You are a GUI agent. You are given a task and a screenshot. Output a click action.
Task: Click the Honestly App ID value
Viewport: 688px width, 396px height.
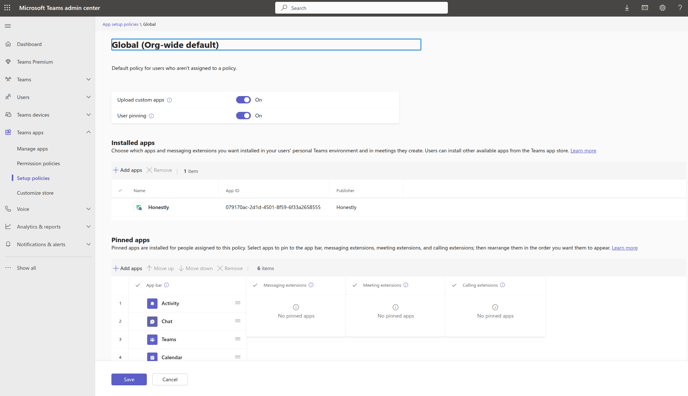[273, 207]
